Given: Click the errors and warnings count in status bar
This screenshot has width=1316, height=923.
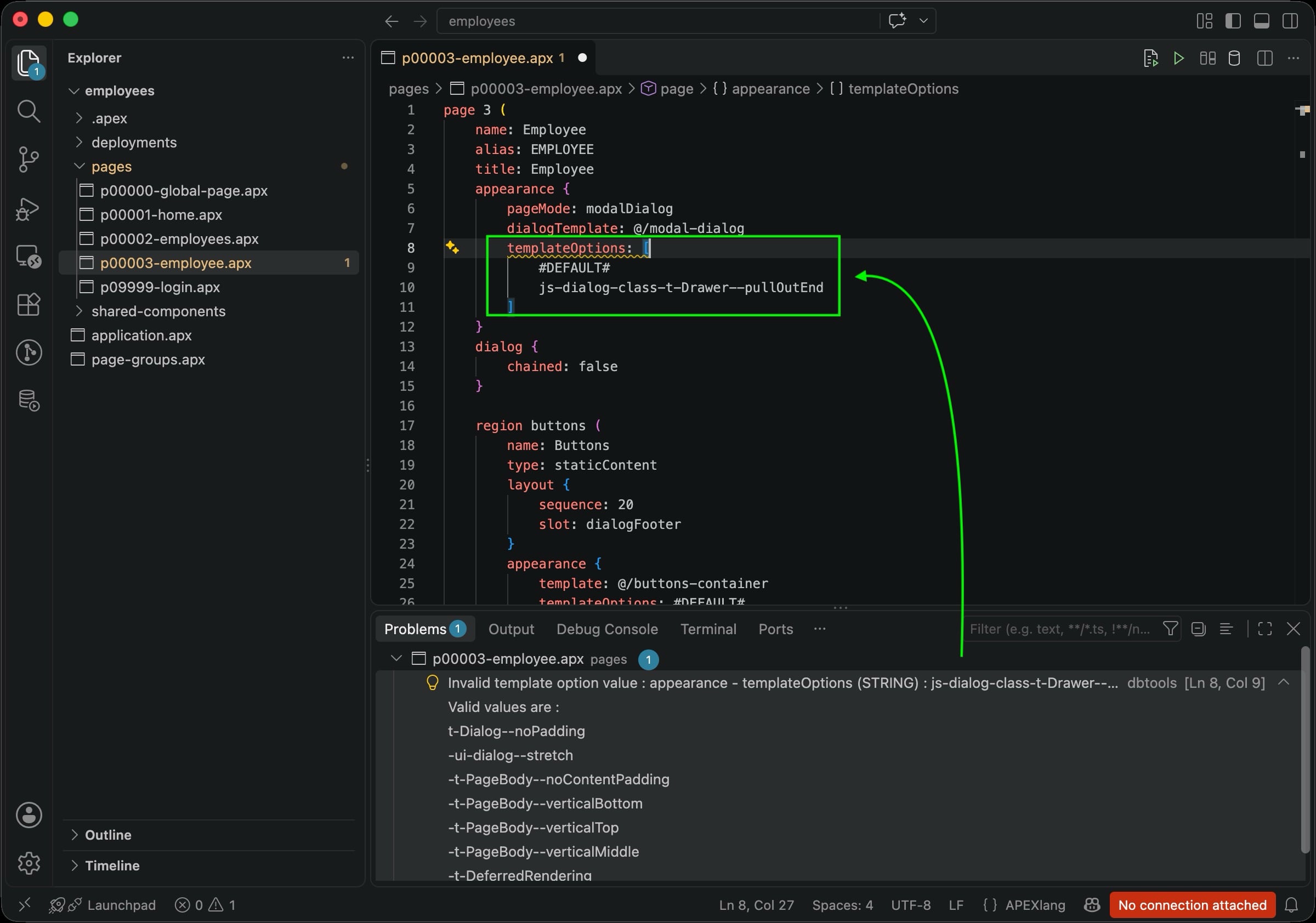Looking at the screenshot, I should [x=205, y=905].
